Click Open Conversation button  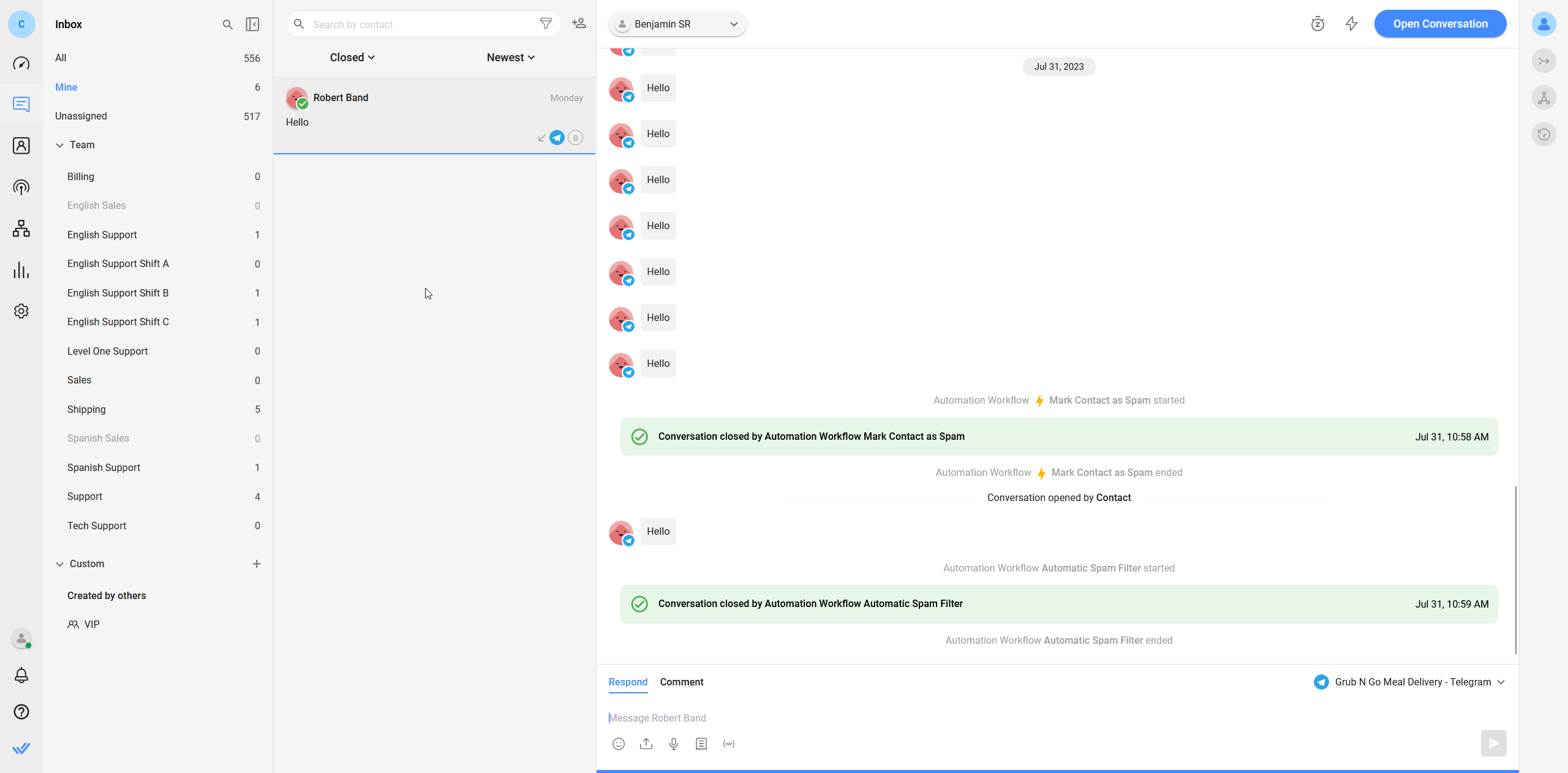1440,24
